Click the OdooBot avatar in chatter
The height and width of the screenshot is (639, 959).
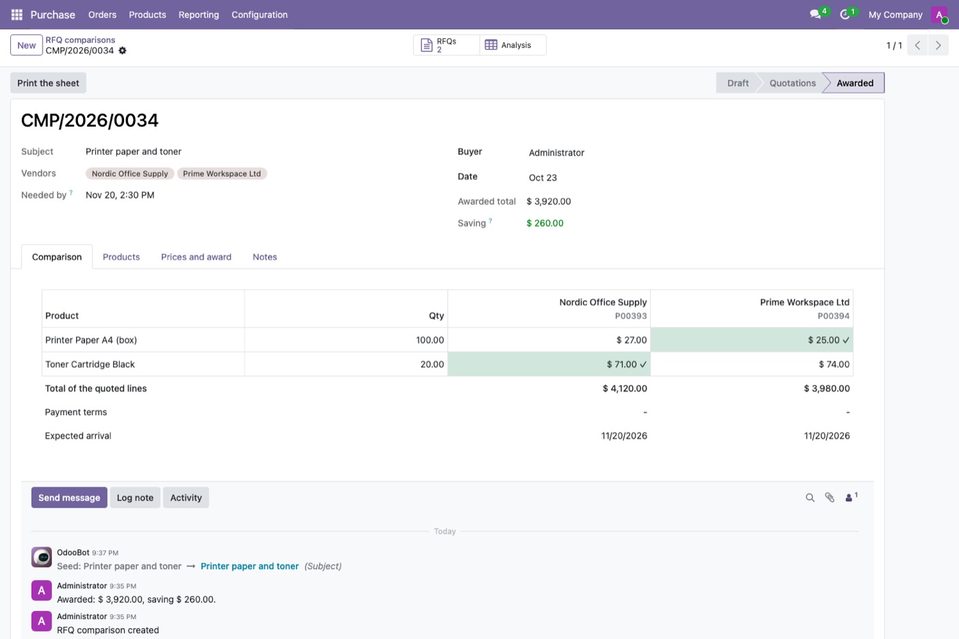pos(42,557)
